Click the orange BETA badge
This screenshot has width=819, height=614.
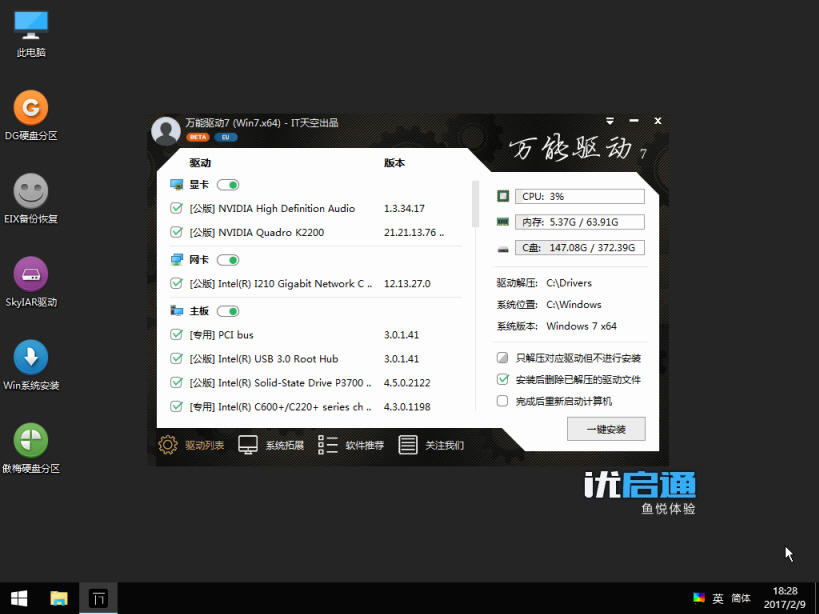(198, 137)
